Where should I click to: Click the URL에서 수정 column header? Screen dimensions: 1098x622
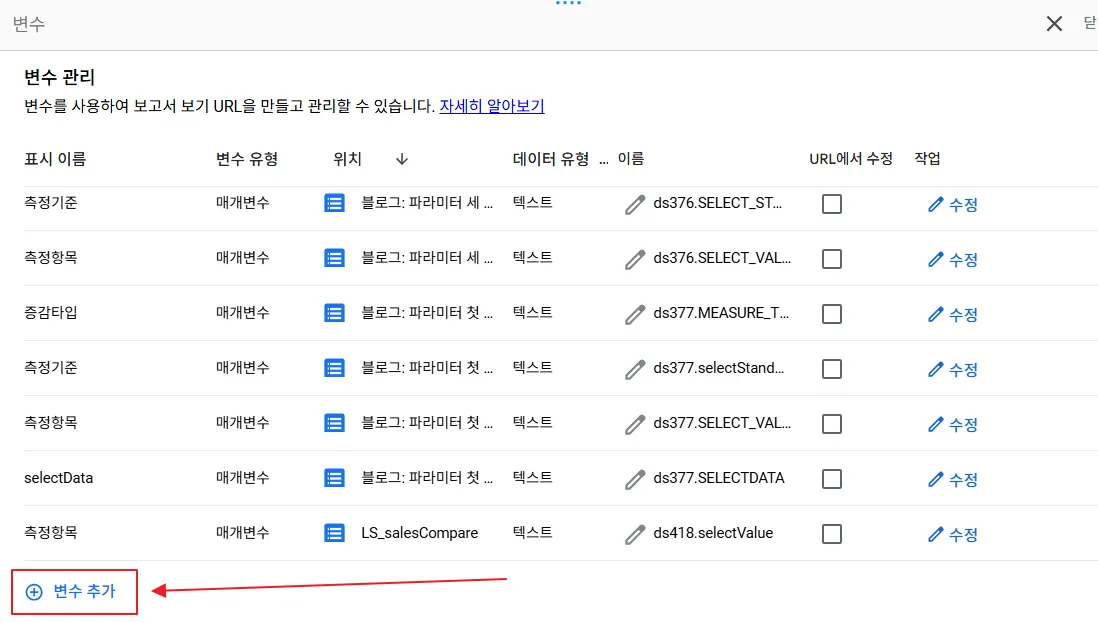[851, 159]
